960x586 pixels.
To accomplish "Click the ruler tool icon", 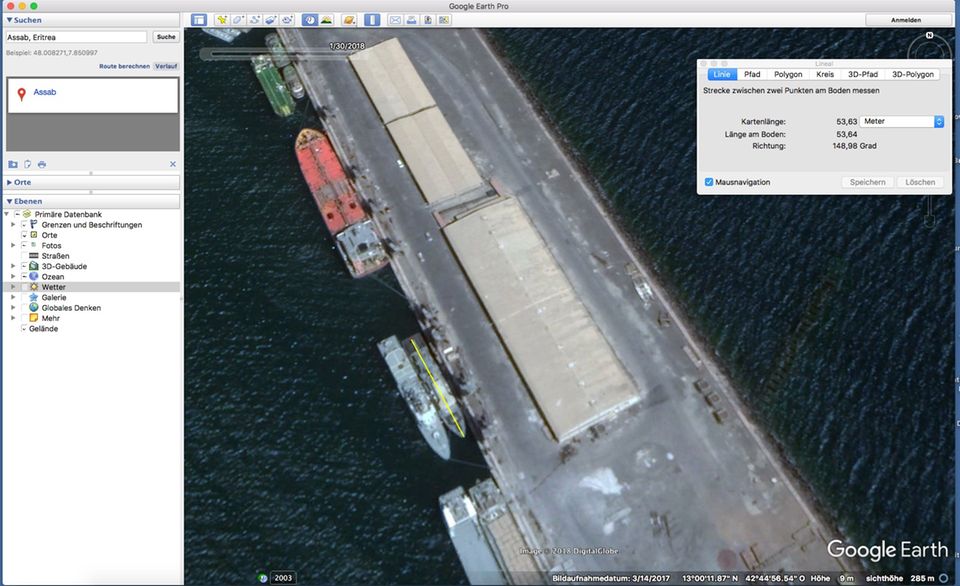I will 372,19.
